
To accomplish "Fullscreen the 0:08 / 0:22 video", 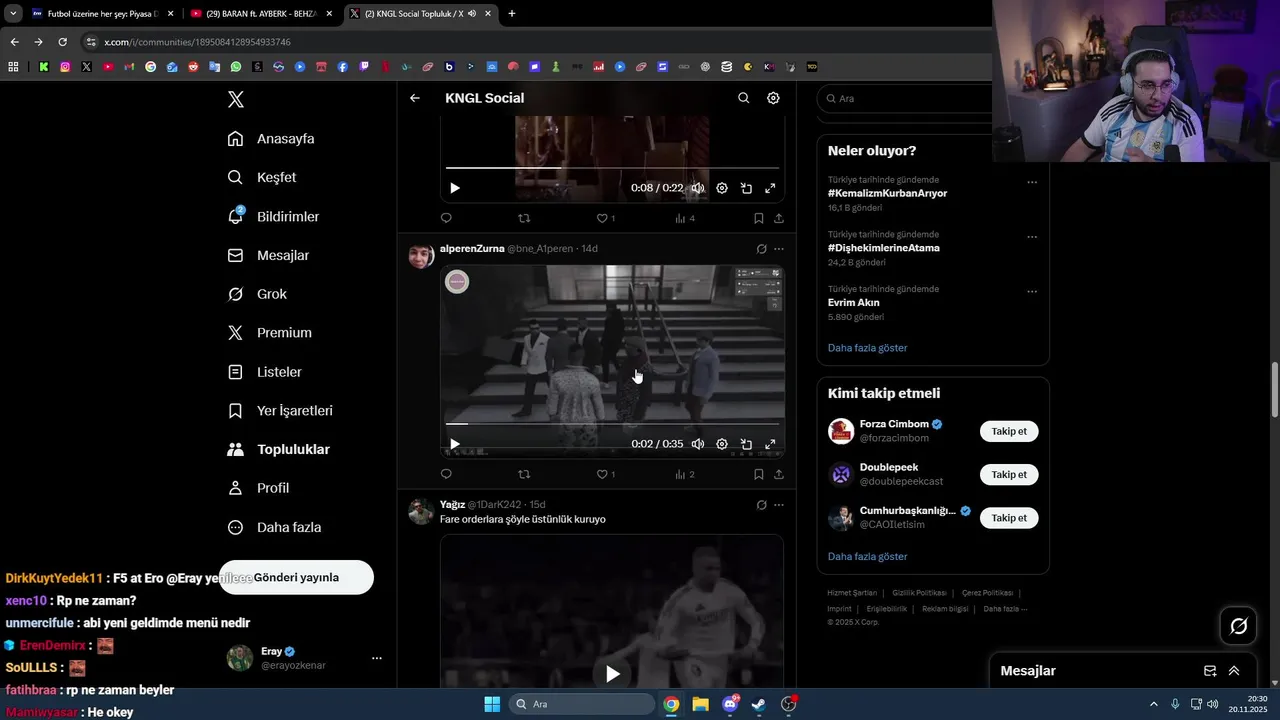I will point(770,188).
